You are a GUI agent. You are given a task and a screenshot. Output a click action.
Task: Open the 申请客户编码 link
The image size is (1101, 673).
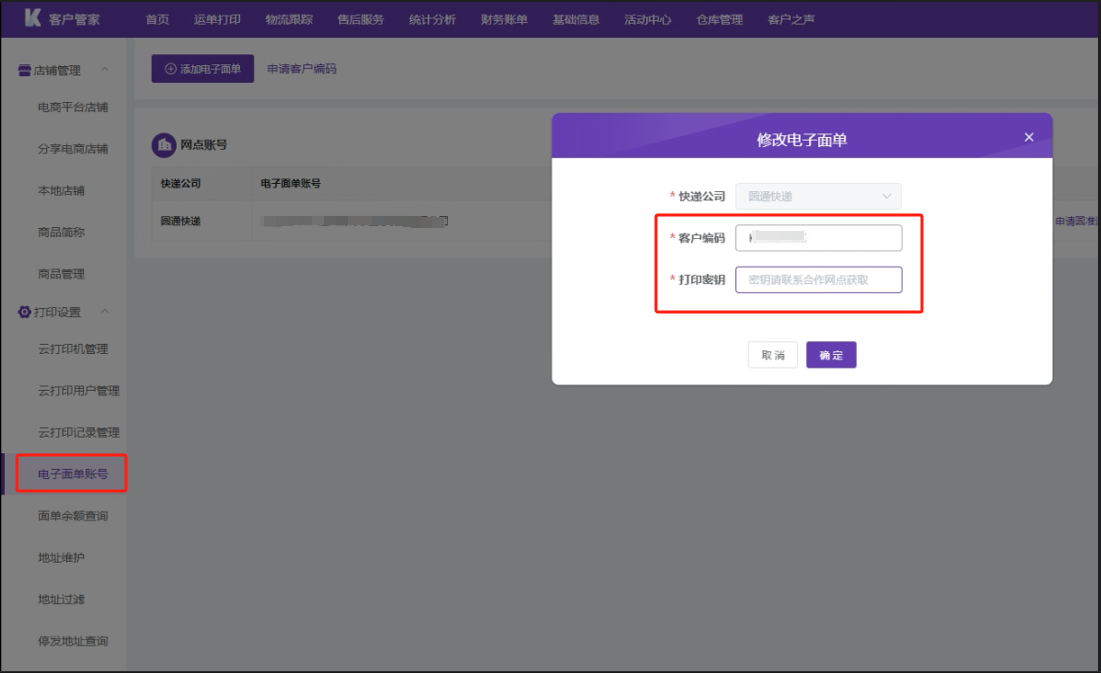302,69
